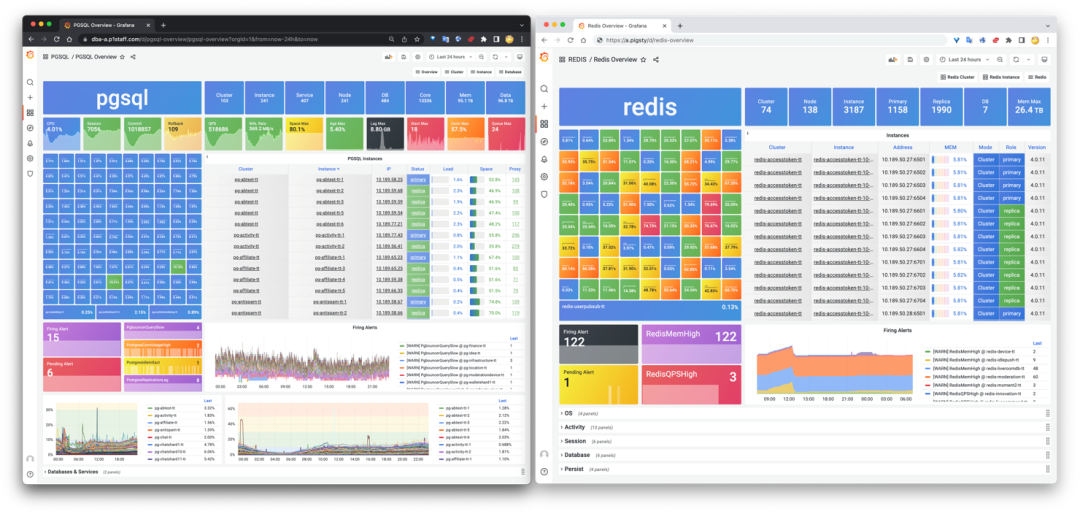Open search in PGSQL window sidebar
This screenshot has height=514, width=1080.
[x=30, y=83]
